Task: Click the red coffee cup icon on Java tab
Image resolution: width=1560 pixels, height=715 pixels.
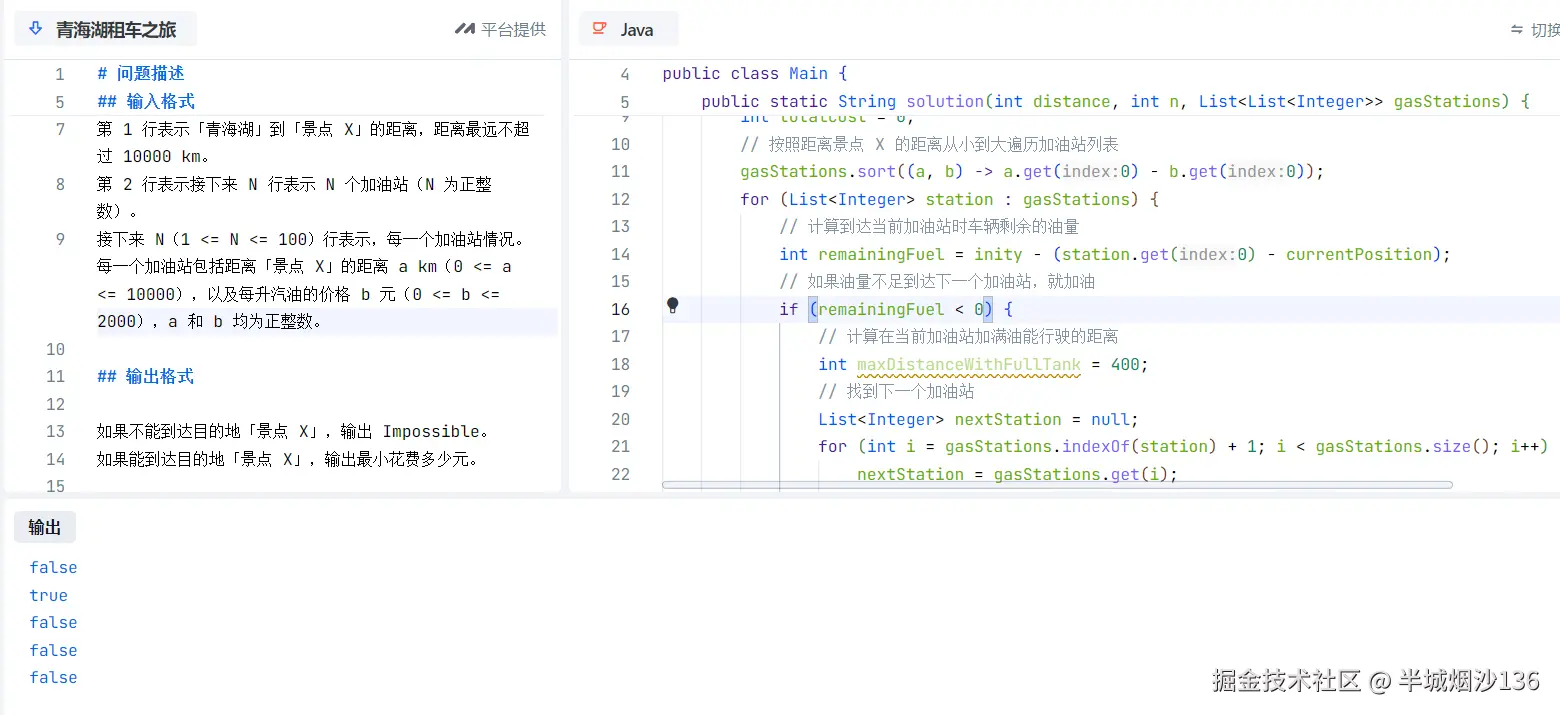Action: (x=598, y=29)
